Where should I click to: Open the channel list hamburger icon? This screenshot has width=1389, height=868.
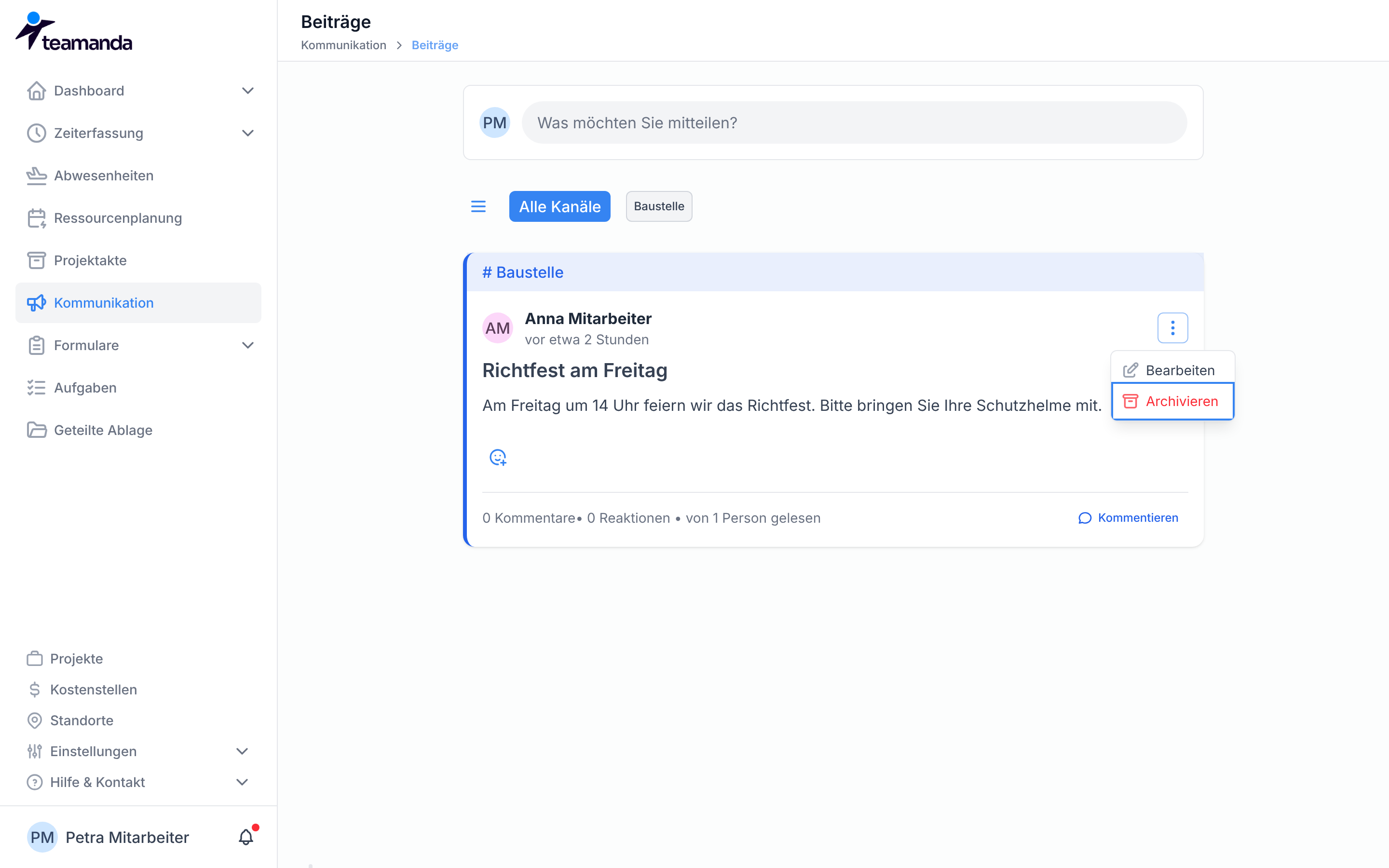tap(478, 207)
